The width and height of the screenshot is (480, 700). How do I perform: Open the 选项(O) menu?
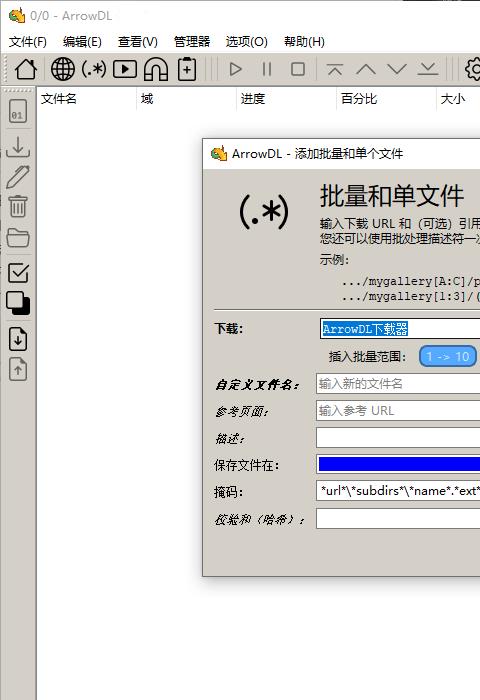(x=246, y=42)
